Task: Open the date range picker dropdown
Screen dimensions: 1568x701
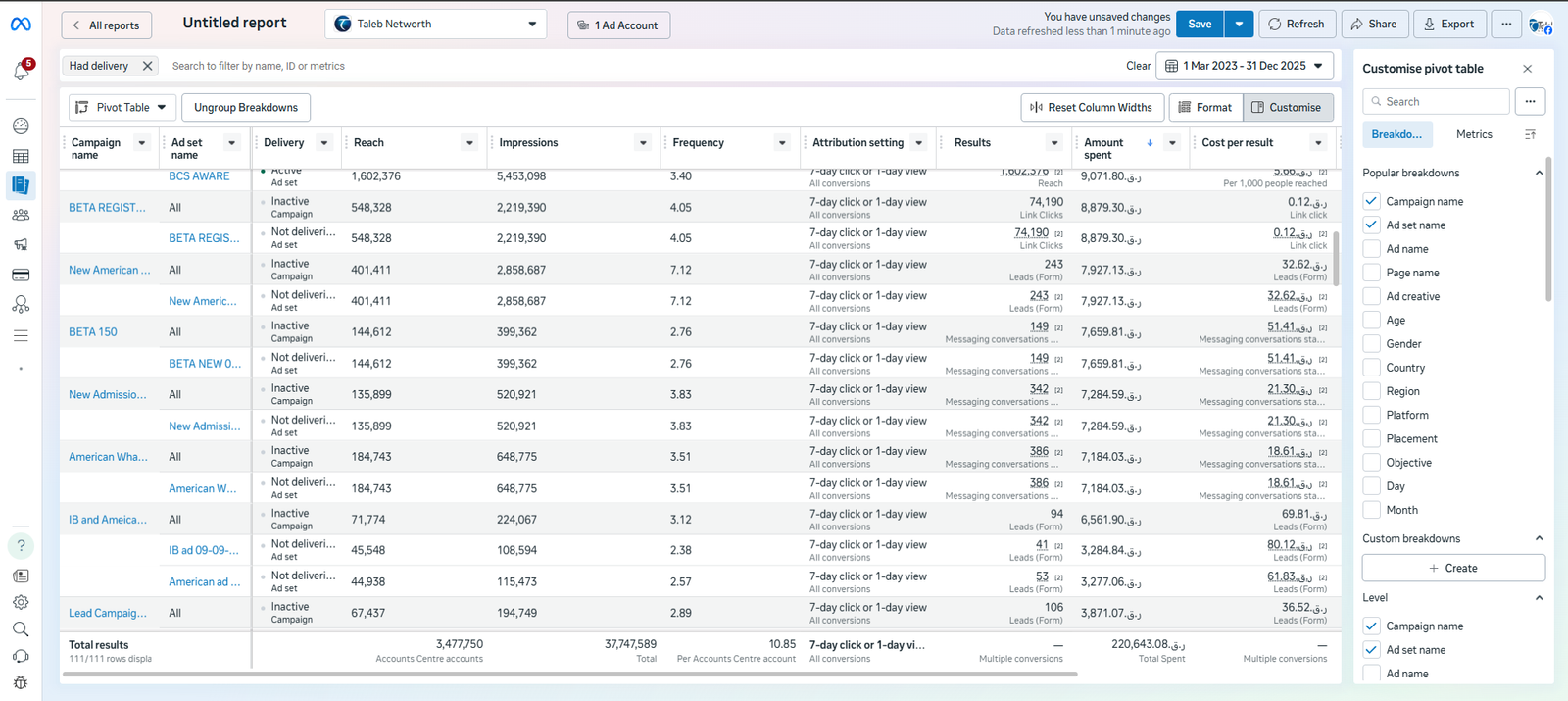Action: [1246, 66]
